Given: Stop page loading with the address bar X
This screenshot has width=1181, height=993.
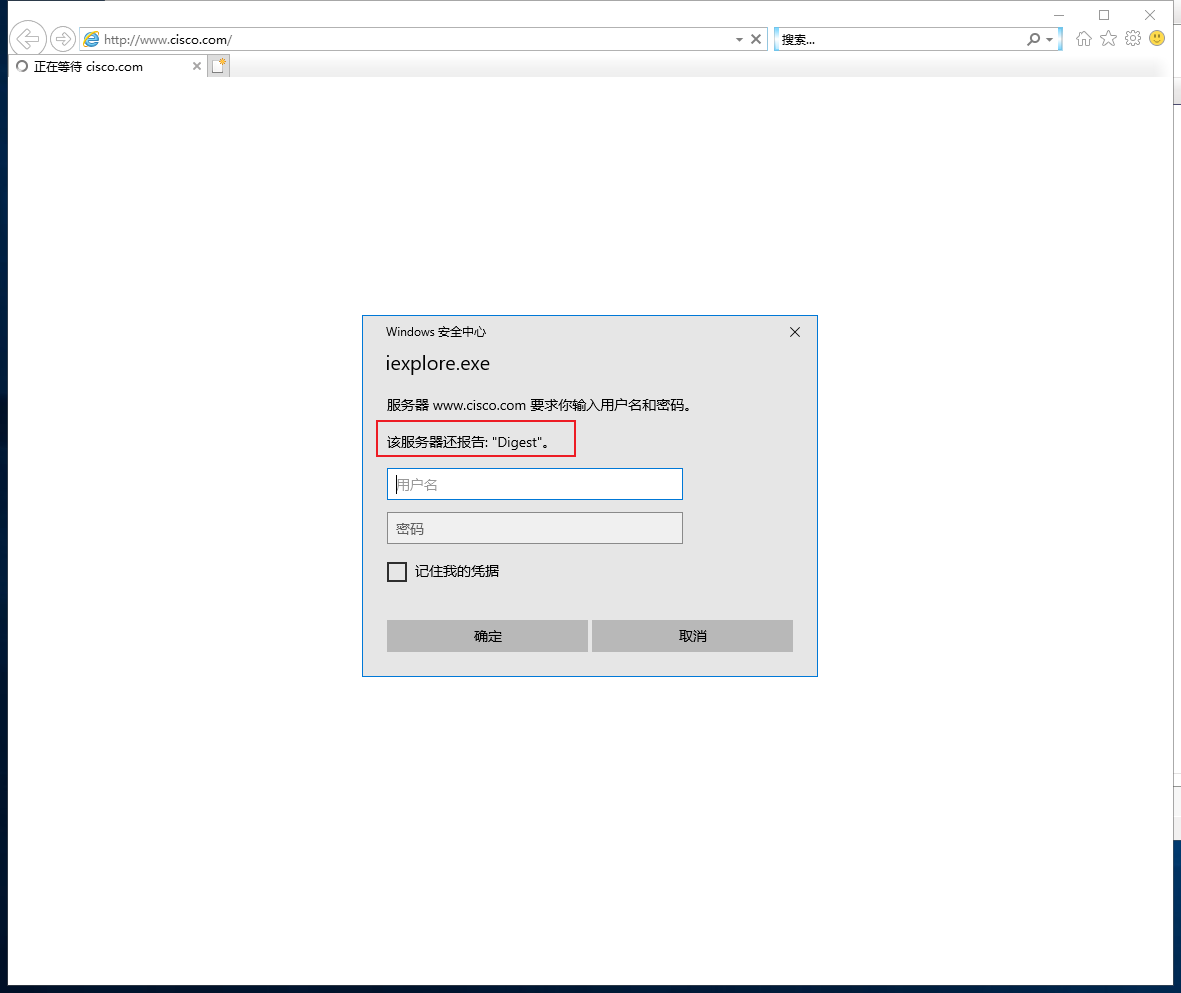Looking at the screenshot, I should [x=756, y=39].
